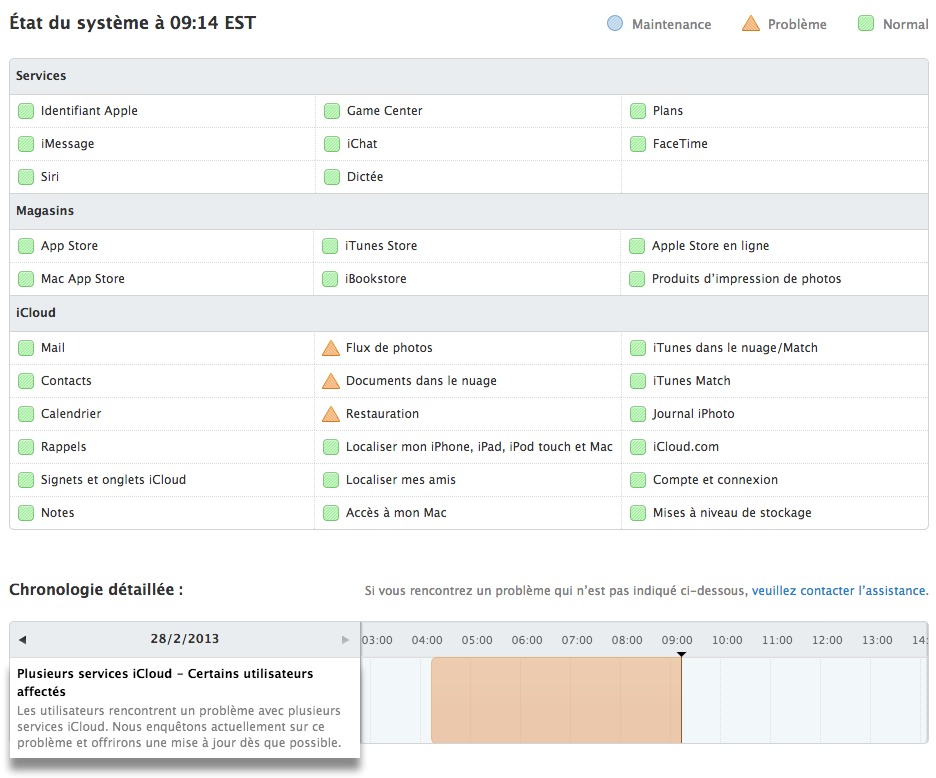936x778 pixels.
Task: Click the green status icon beside Calendrier
Action: 26,414
